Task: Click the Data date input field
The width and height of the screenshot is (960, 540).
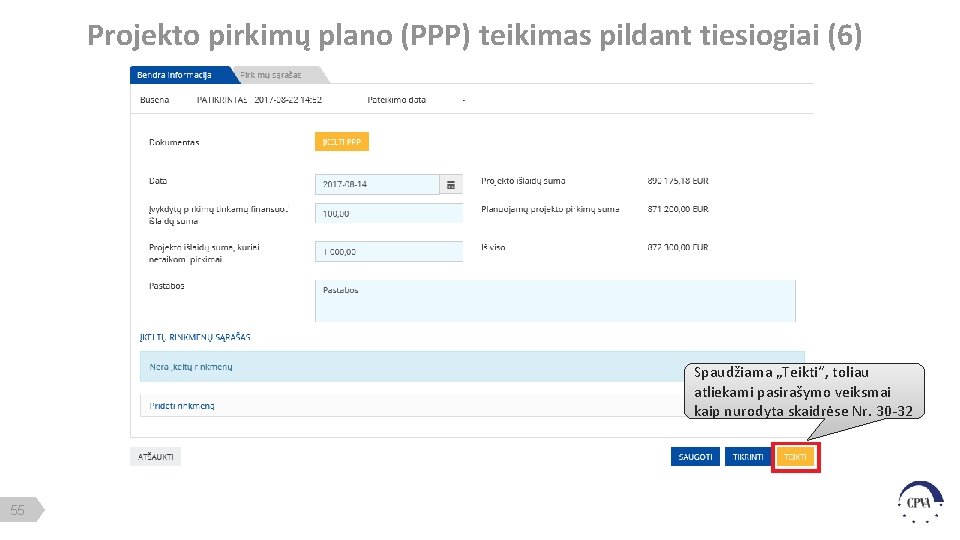Action: 377,185
